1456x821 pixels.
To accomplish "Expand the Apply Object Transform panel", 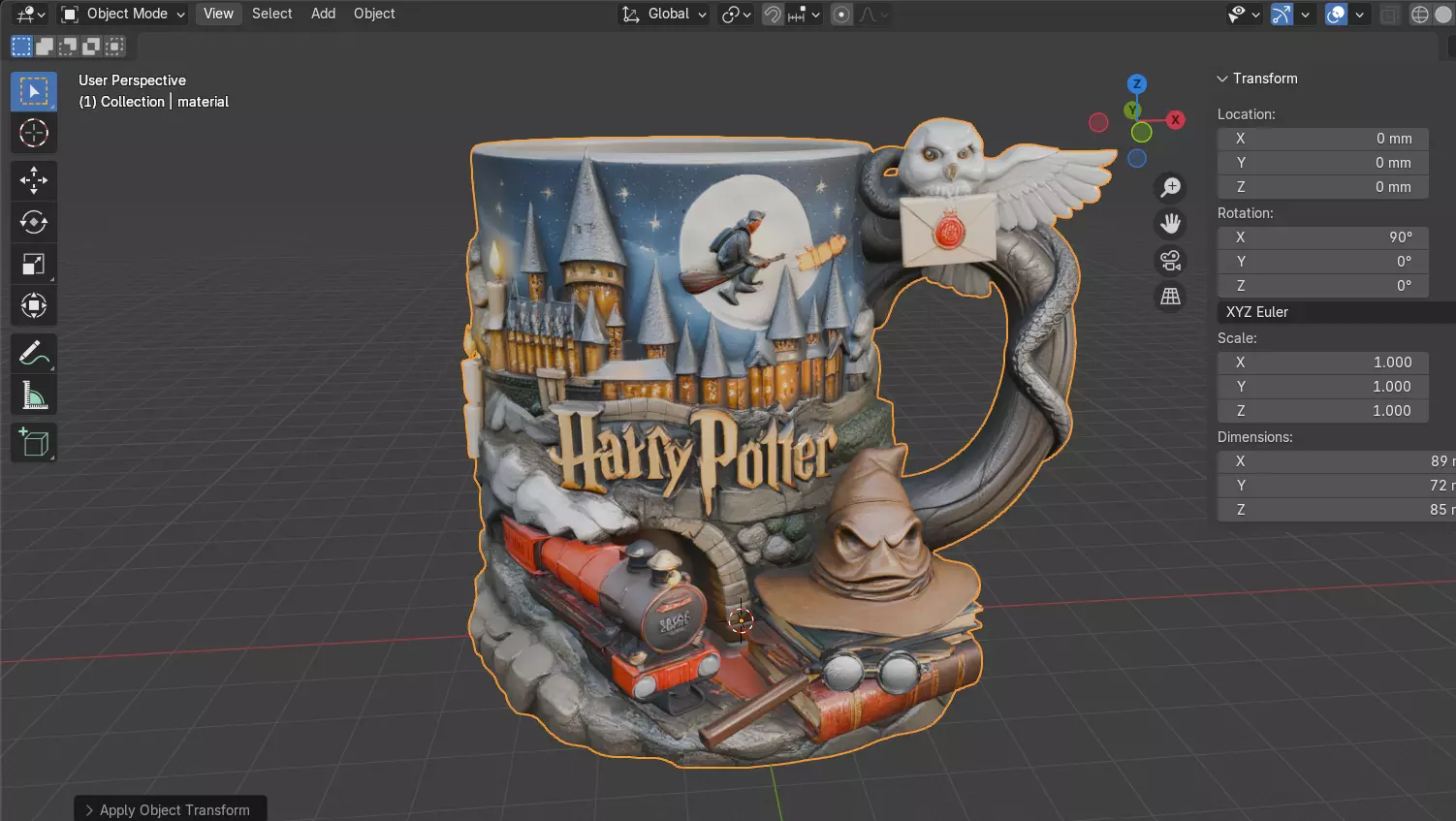I will click(170, 809).
